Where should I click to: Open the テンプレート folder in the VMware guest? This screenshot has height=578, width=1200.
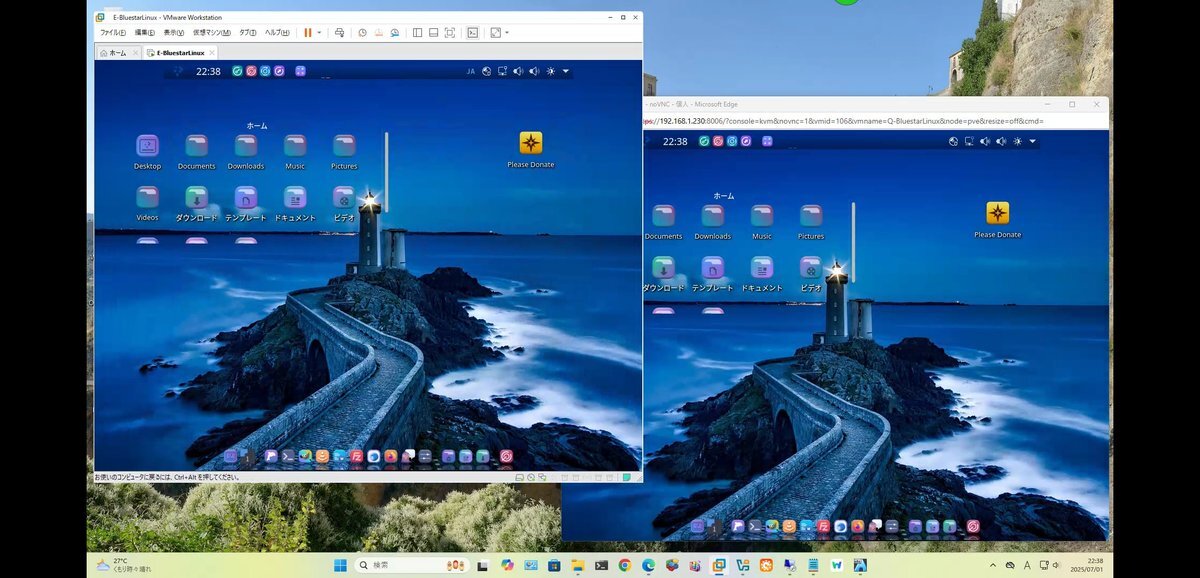[x=246, y=203]
